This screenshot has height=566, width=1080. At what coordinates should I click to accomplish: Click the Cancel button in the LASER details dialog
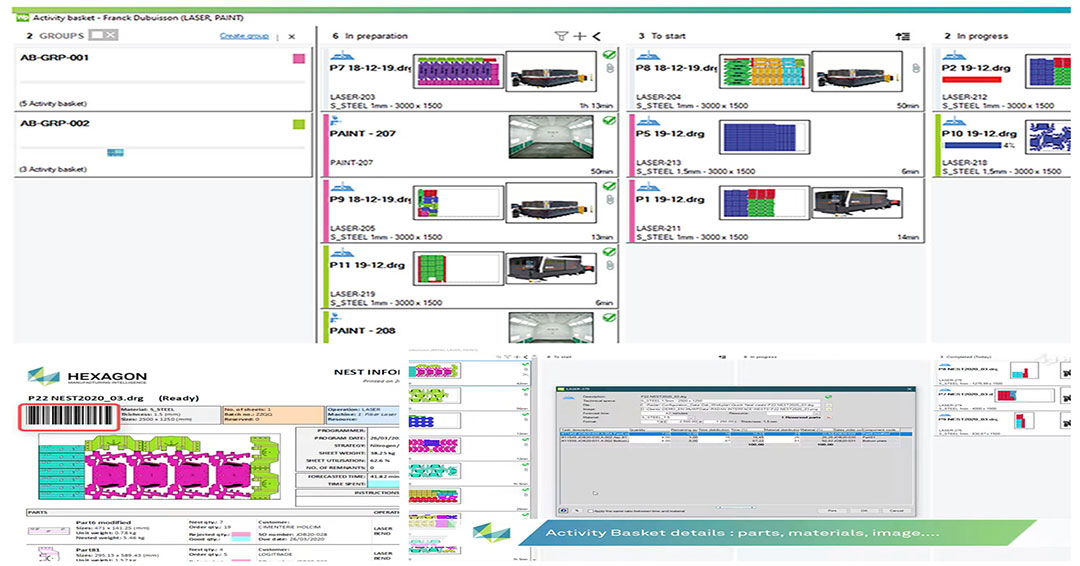896,511
